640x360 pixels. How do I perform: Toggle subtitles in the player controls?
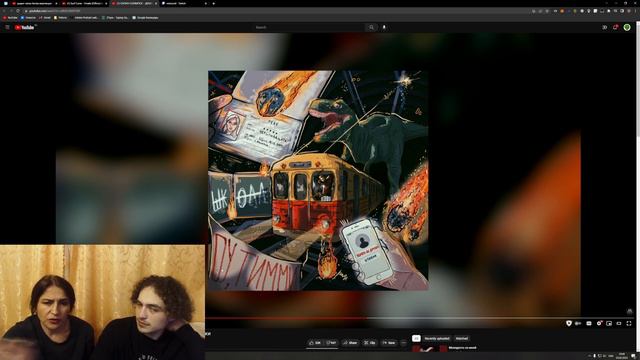click(x=589, y=323)
